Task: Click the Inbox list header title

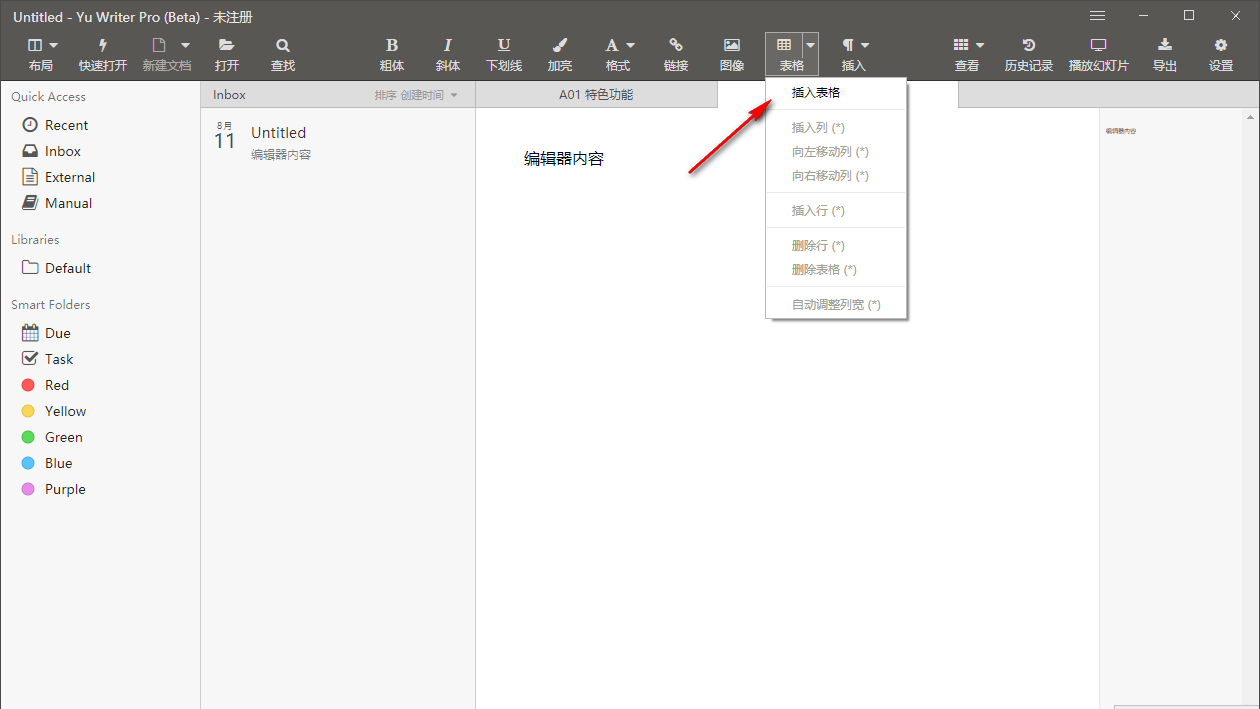Action: coord(229,95)
